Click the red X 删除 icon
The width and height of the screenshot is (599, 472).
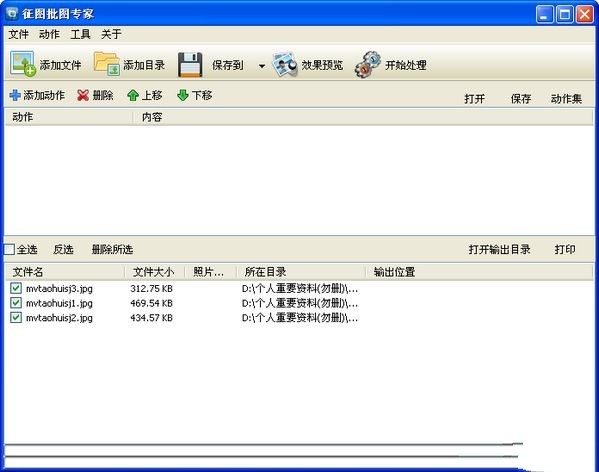click(83, 95)
